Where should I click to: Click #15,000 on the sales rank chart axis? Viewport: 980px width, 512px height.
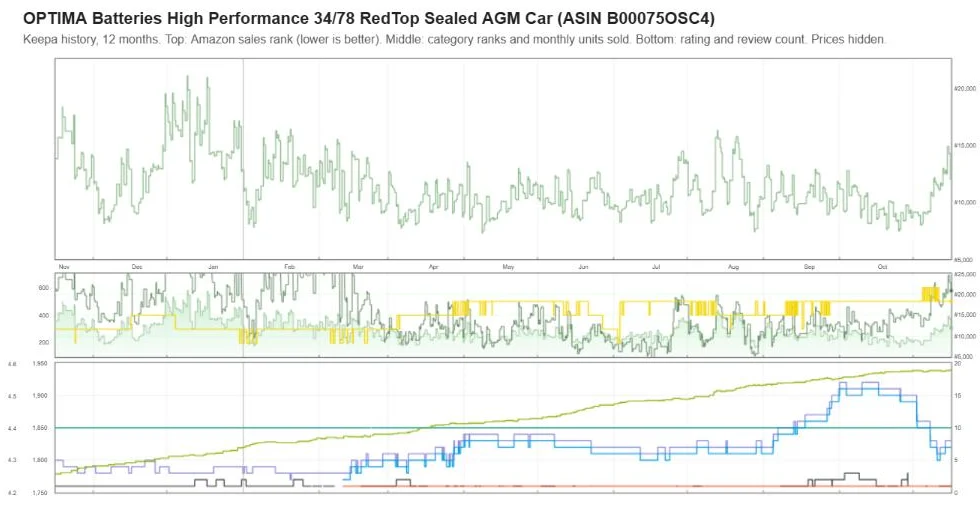(964, 146)
